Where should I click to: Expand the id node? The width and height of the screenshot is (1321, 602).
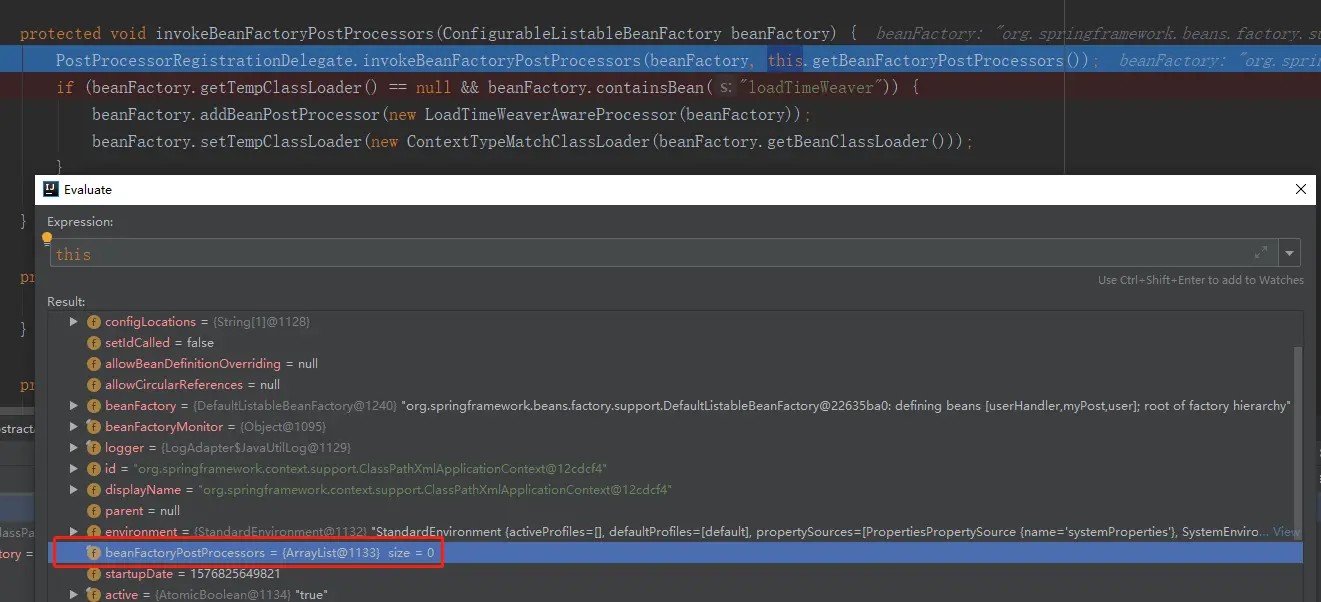pos(73,469)
